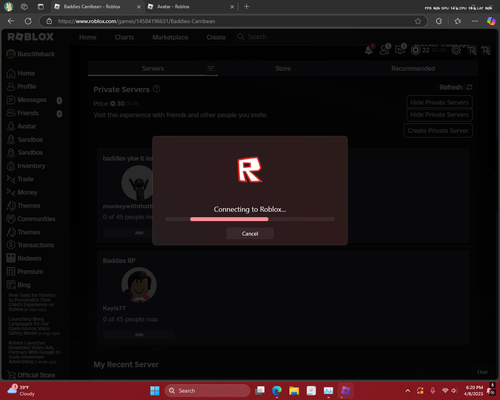The height and width of the screenshot is (400, 500).
Task: Open a new browser tab
Action: point(247,7)
